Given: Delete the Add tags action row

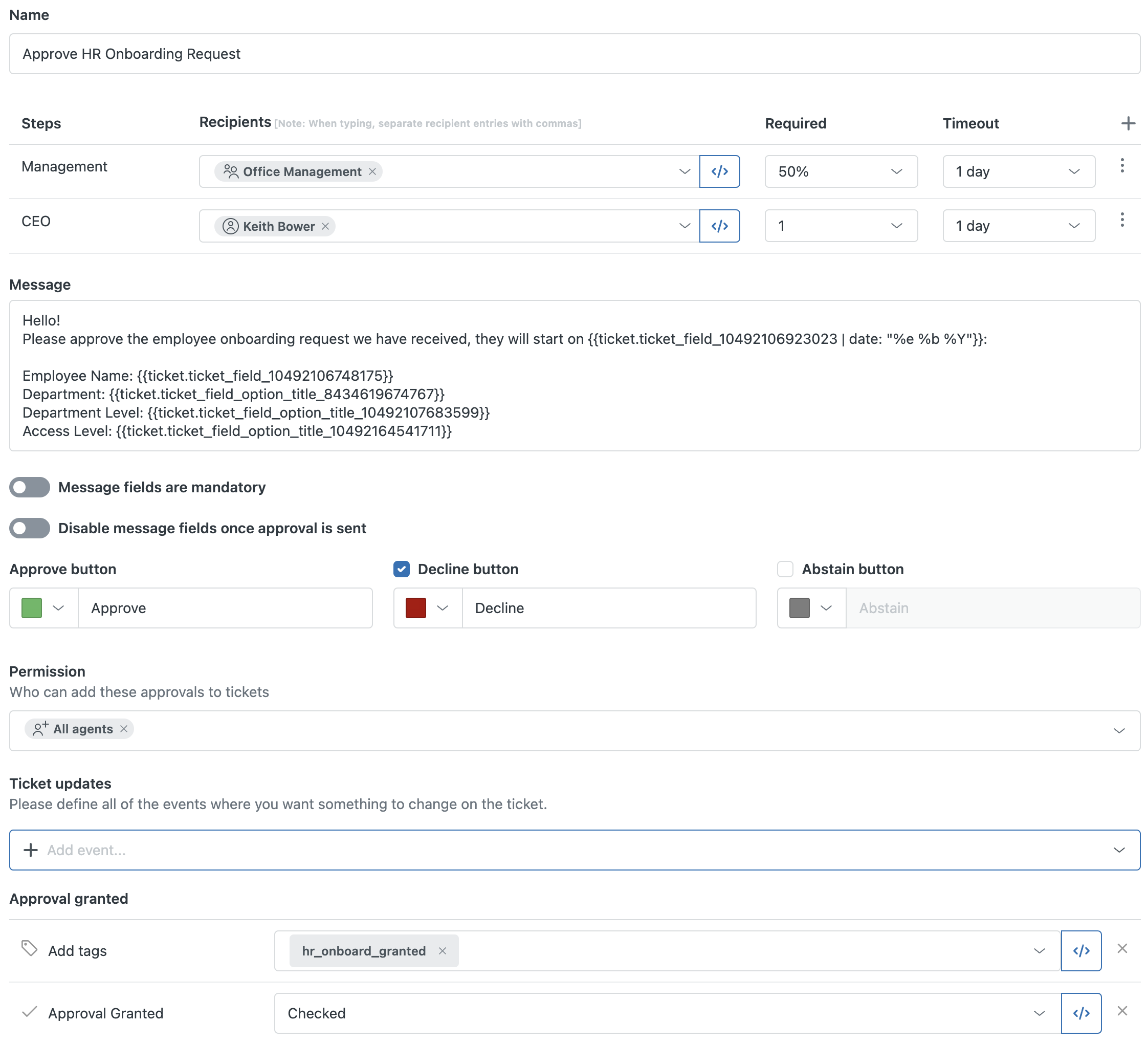Looking at the screenshot, I should 1122,948.
